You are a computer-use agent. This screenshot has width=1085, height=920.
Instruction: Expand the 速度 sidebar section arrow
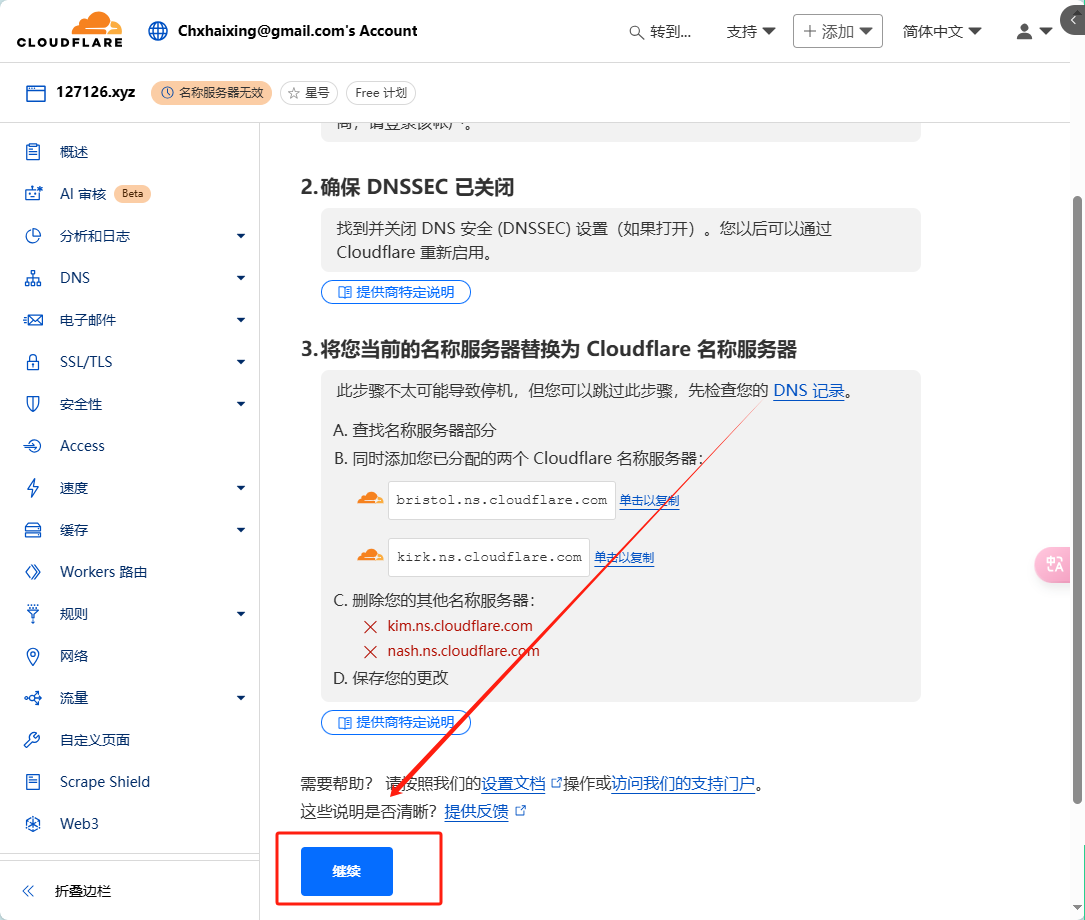pos(241,488)
